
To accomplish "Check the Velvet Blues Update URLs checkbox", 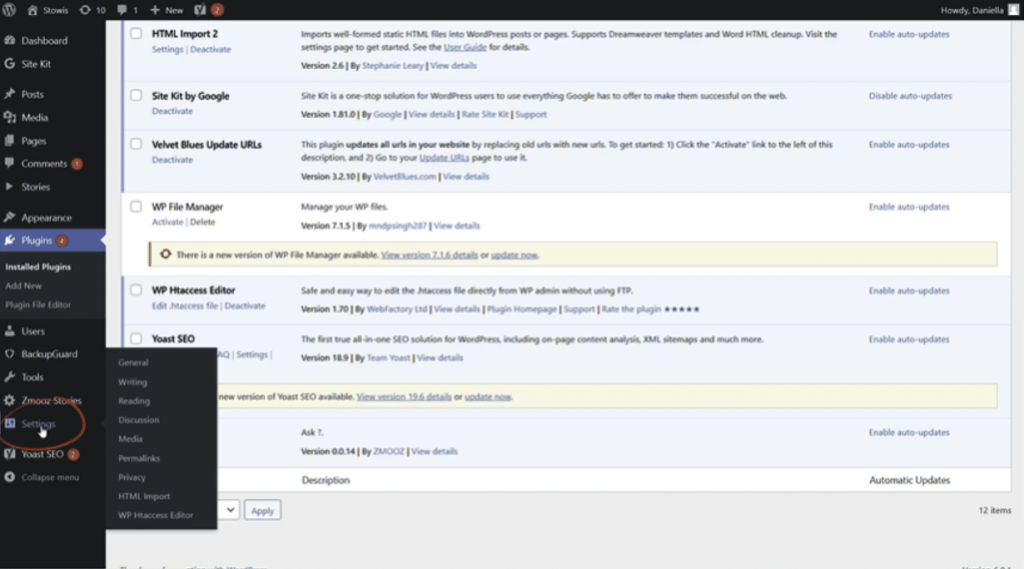I will (x=136, y=144).
